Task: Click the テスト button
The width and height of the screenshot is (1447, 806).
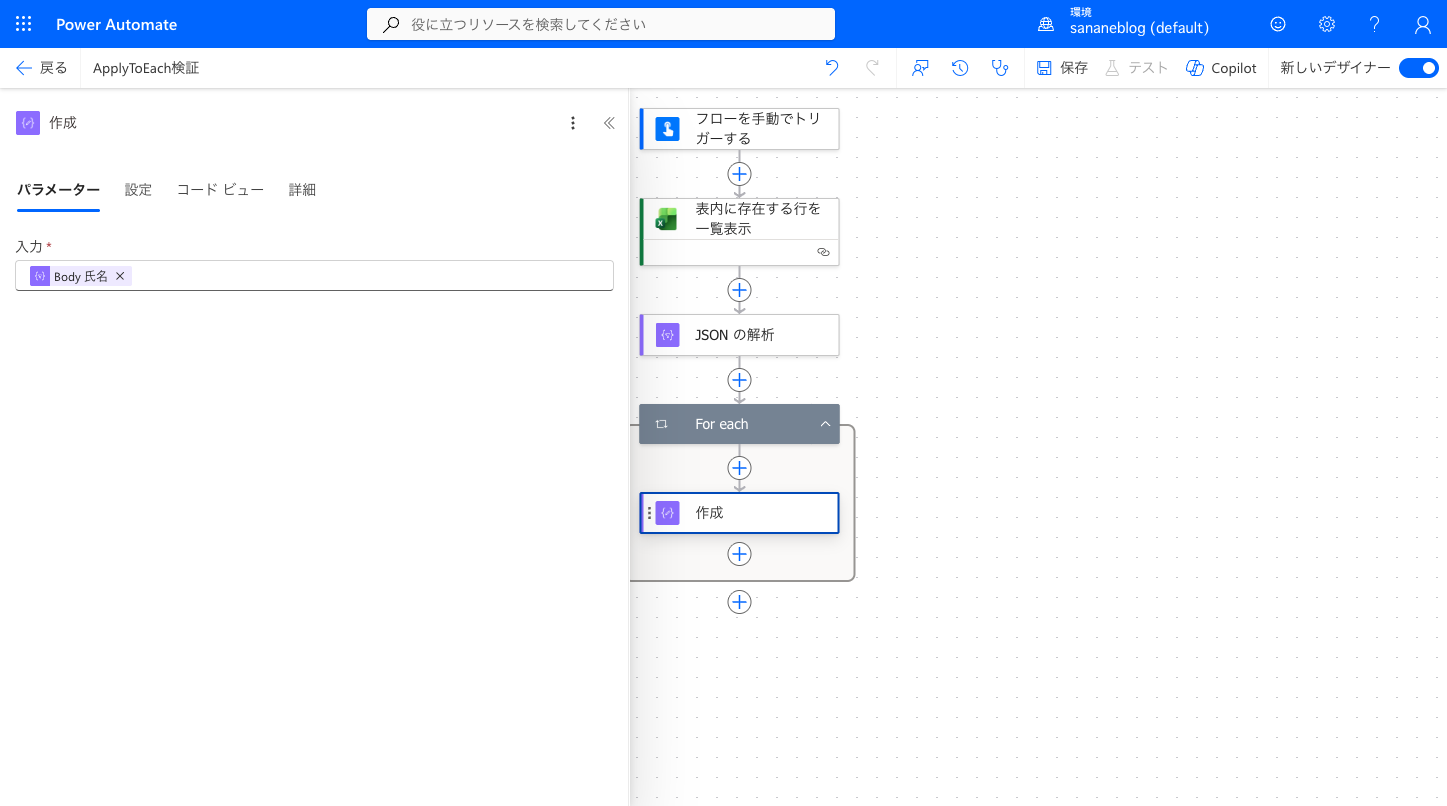Action: 1136,68
